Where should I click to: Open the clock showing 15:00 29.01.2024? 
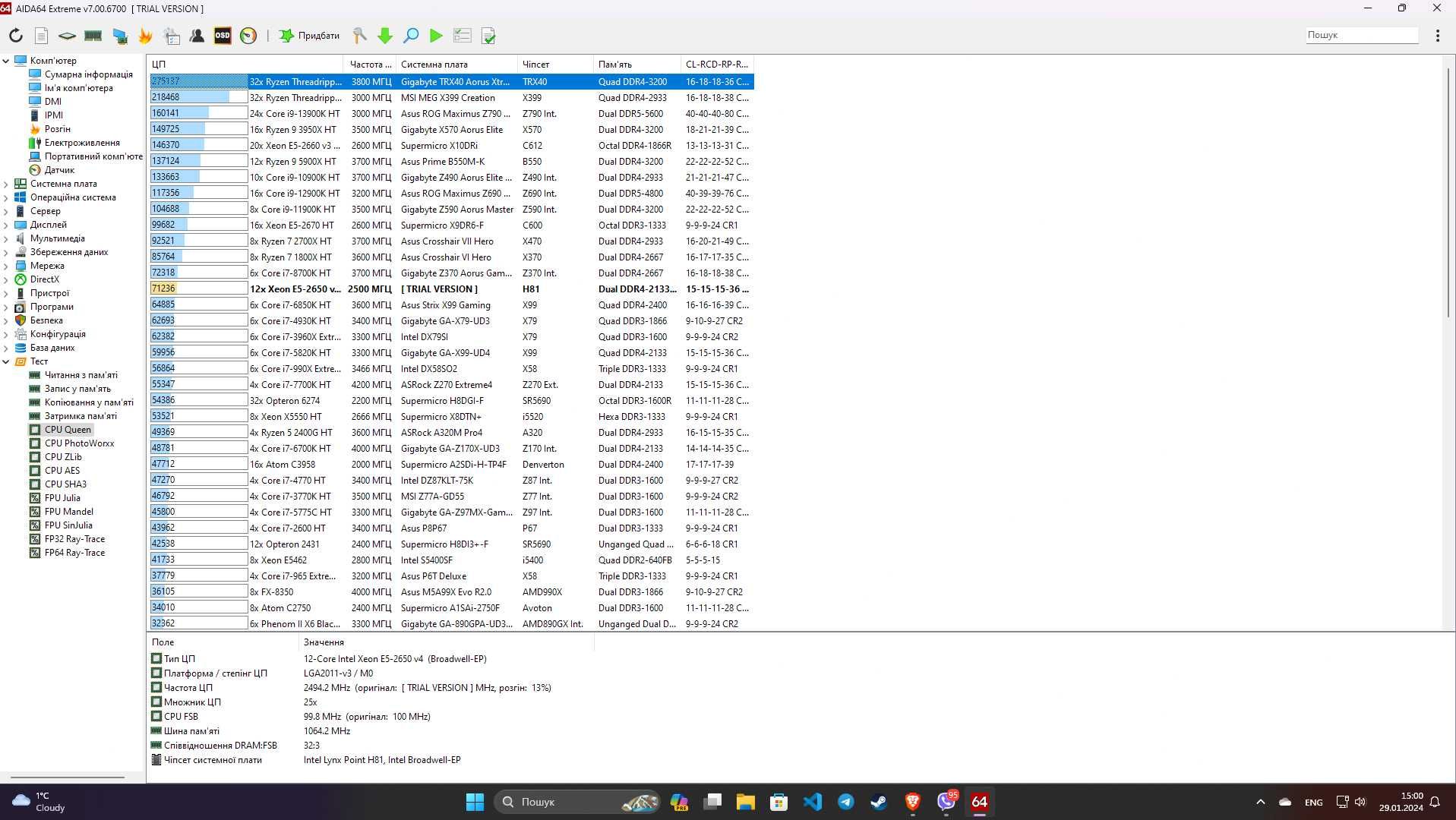tap(1401, 802)
